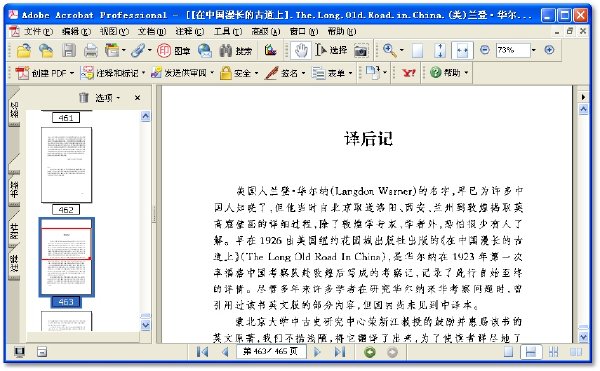Click the Open file folder icon

tap(24, 50)
